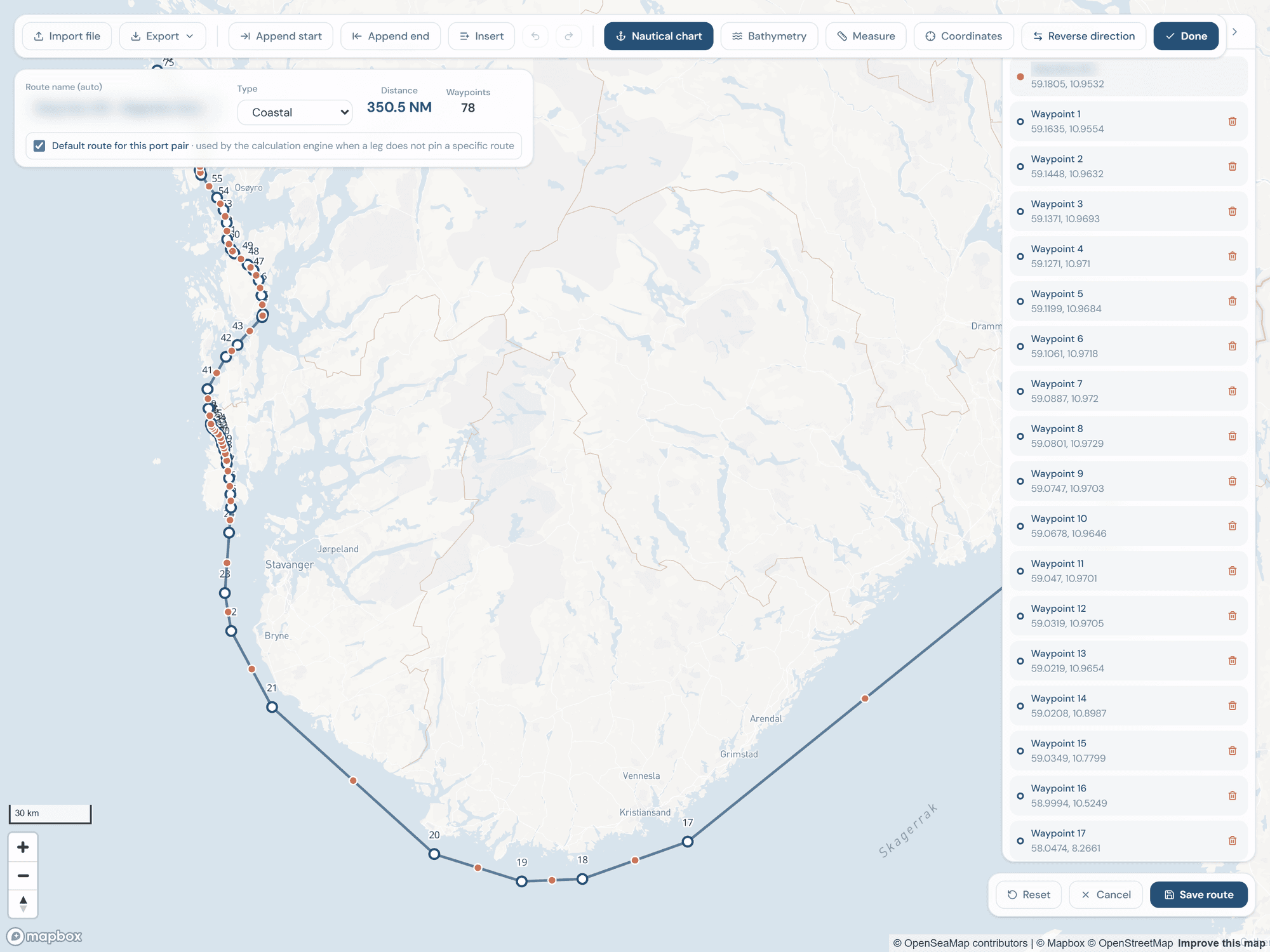Select waypoint 18 marker on map
The width and height of the screenshot is (1270, 952).
(x=582, y=879)
